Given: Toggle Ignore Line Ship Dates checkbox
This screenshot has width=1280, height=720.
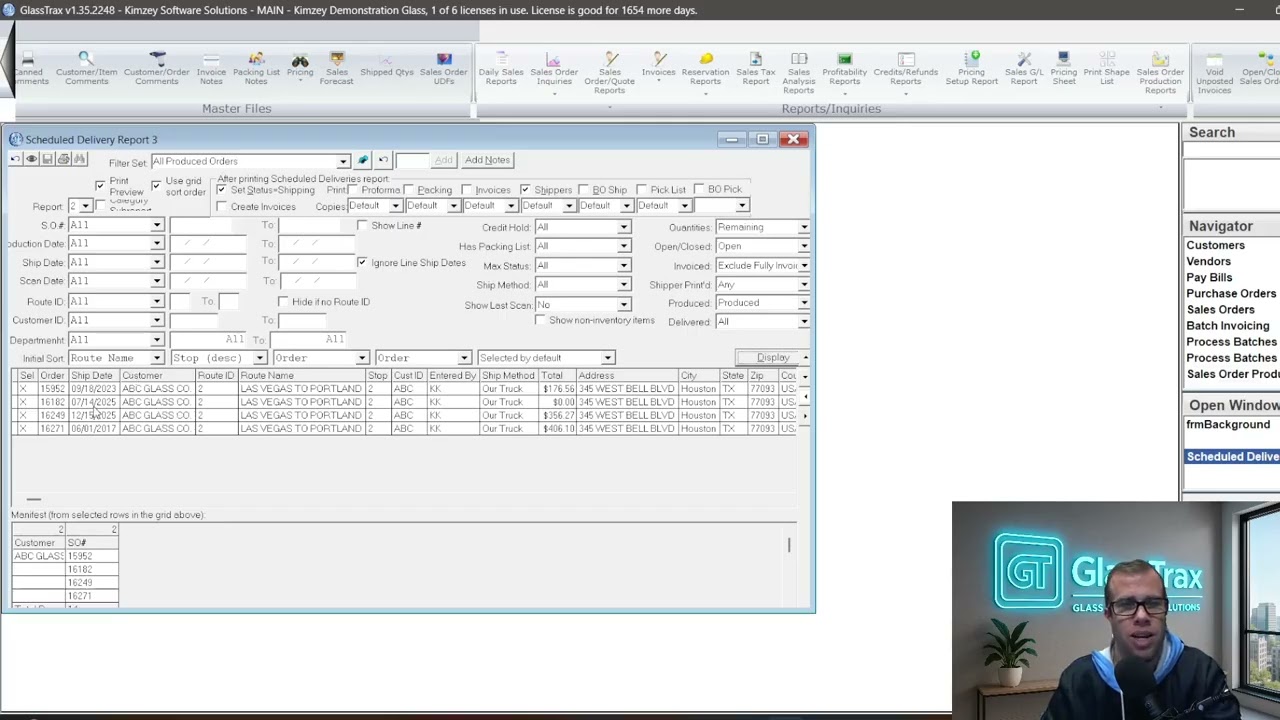Looking at the screenshot, I should pyautogui.click(x=362, y=262).
